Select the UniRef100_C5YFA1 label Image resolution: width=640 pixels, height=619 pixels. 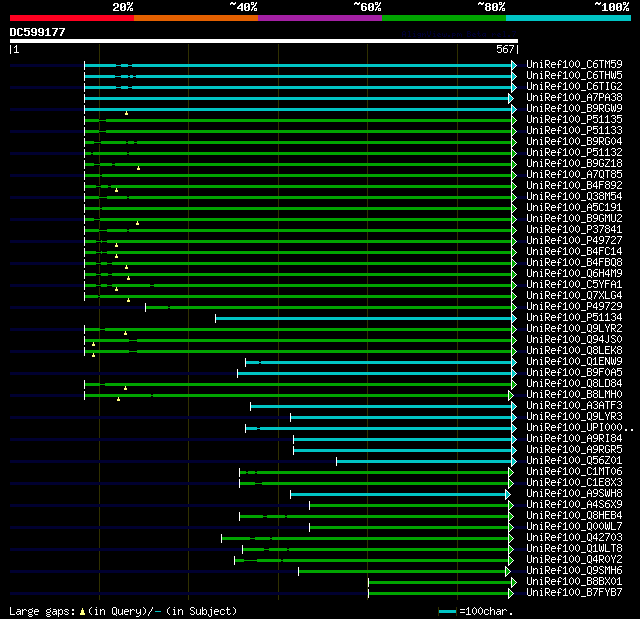(x=574, y=285)
